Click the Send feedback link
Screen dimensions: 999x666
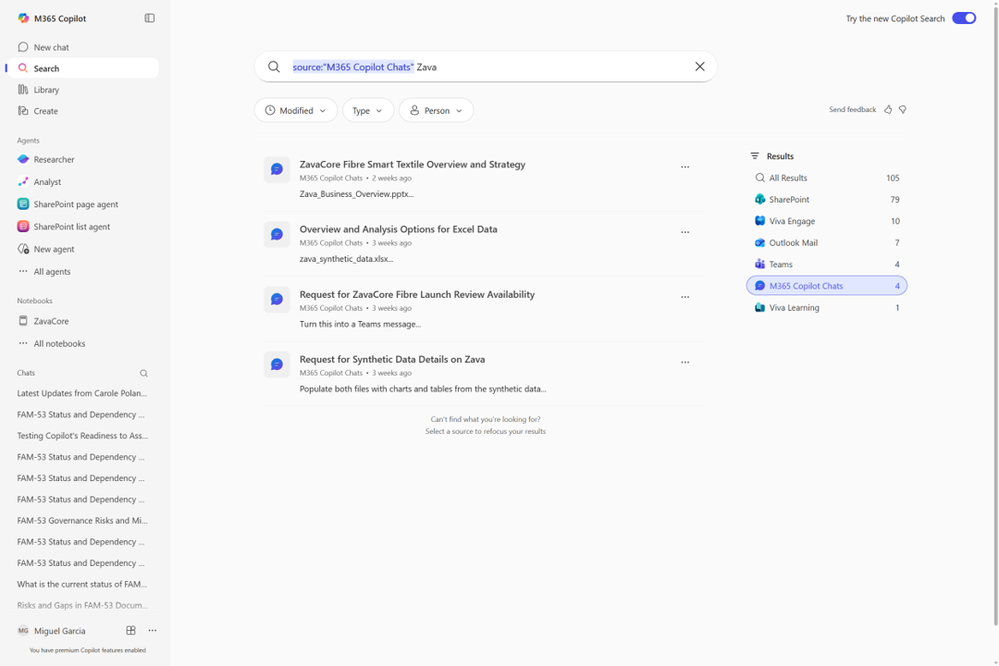[852, 109]
